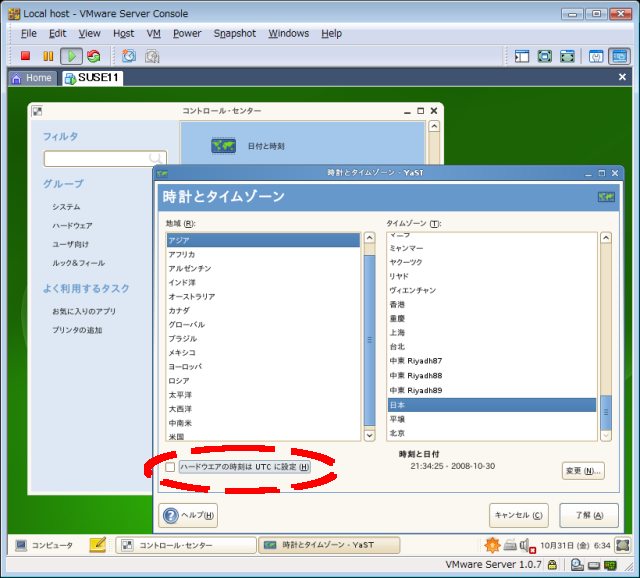Click the ヘルプ (H) help button
640x578 pixels.
pos(188,516)
